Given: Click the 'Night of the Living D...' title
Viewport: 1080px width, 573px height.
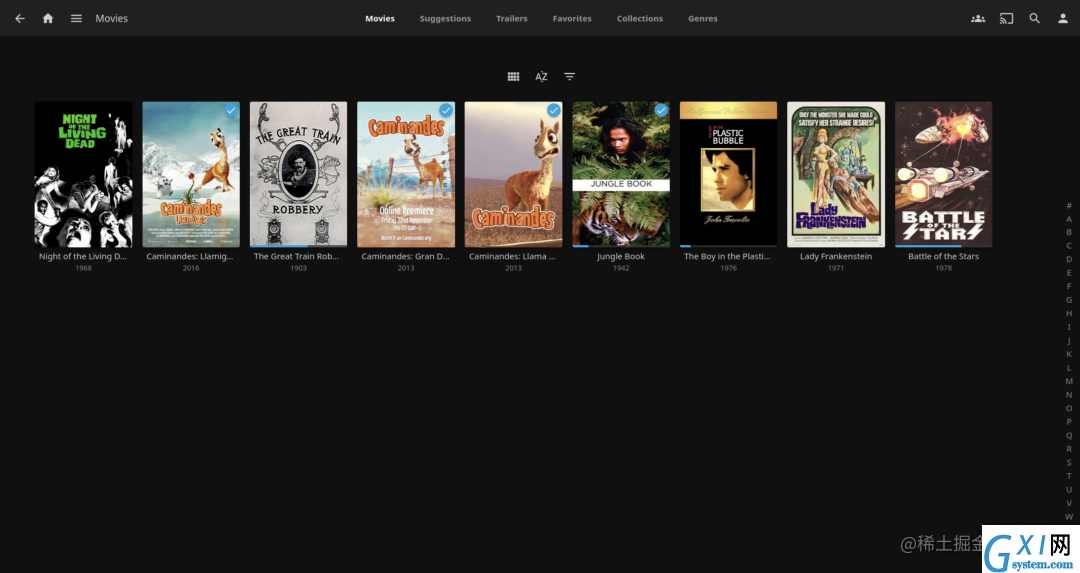Looking at the screenshot, I should pos(83,256).
